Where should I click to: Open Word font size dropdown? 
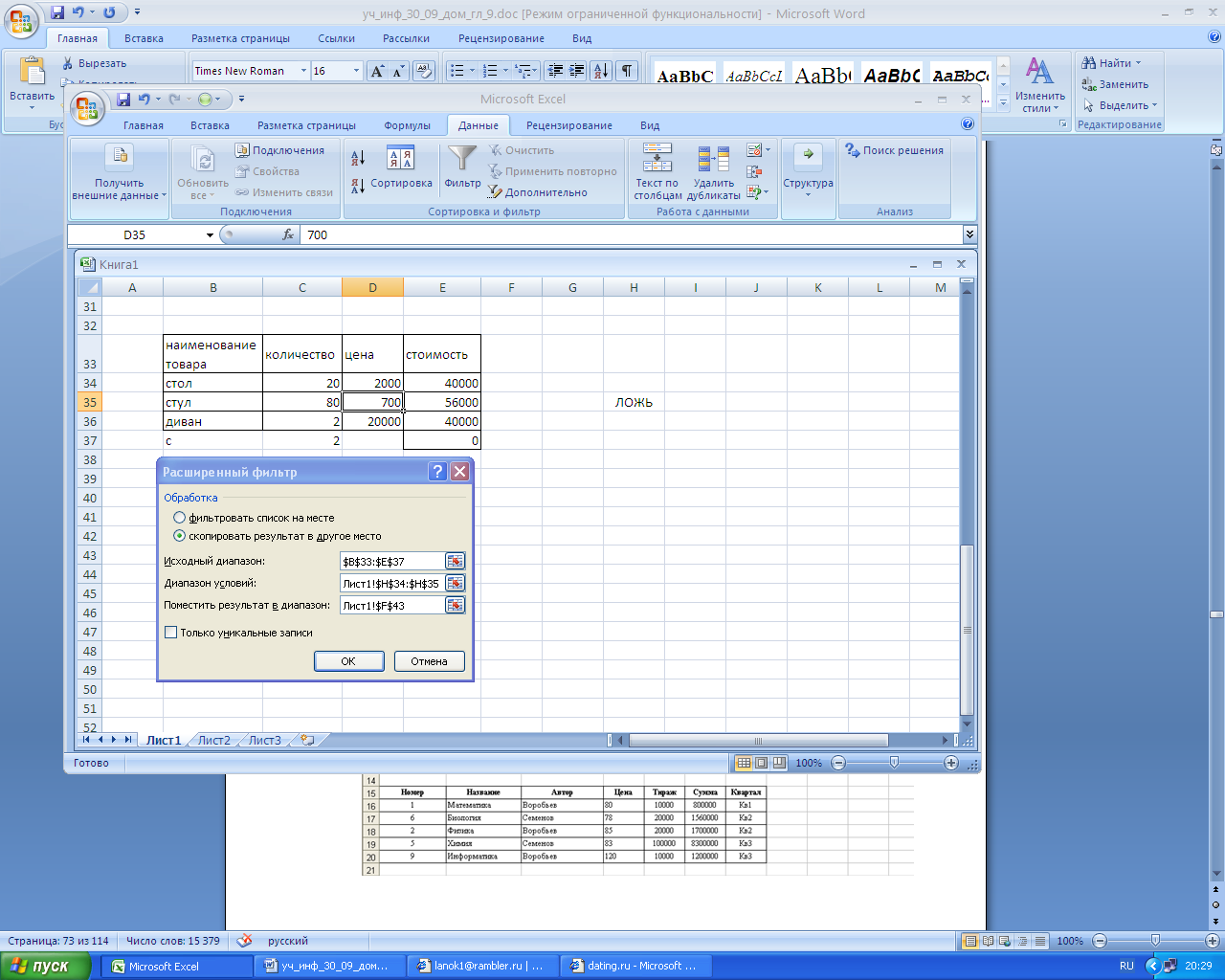(x=356, y=71)
